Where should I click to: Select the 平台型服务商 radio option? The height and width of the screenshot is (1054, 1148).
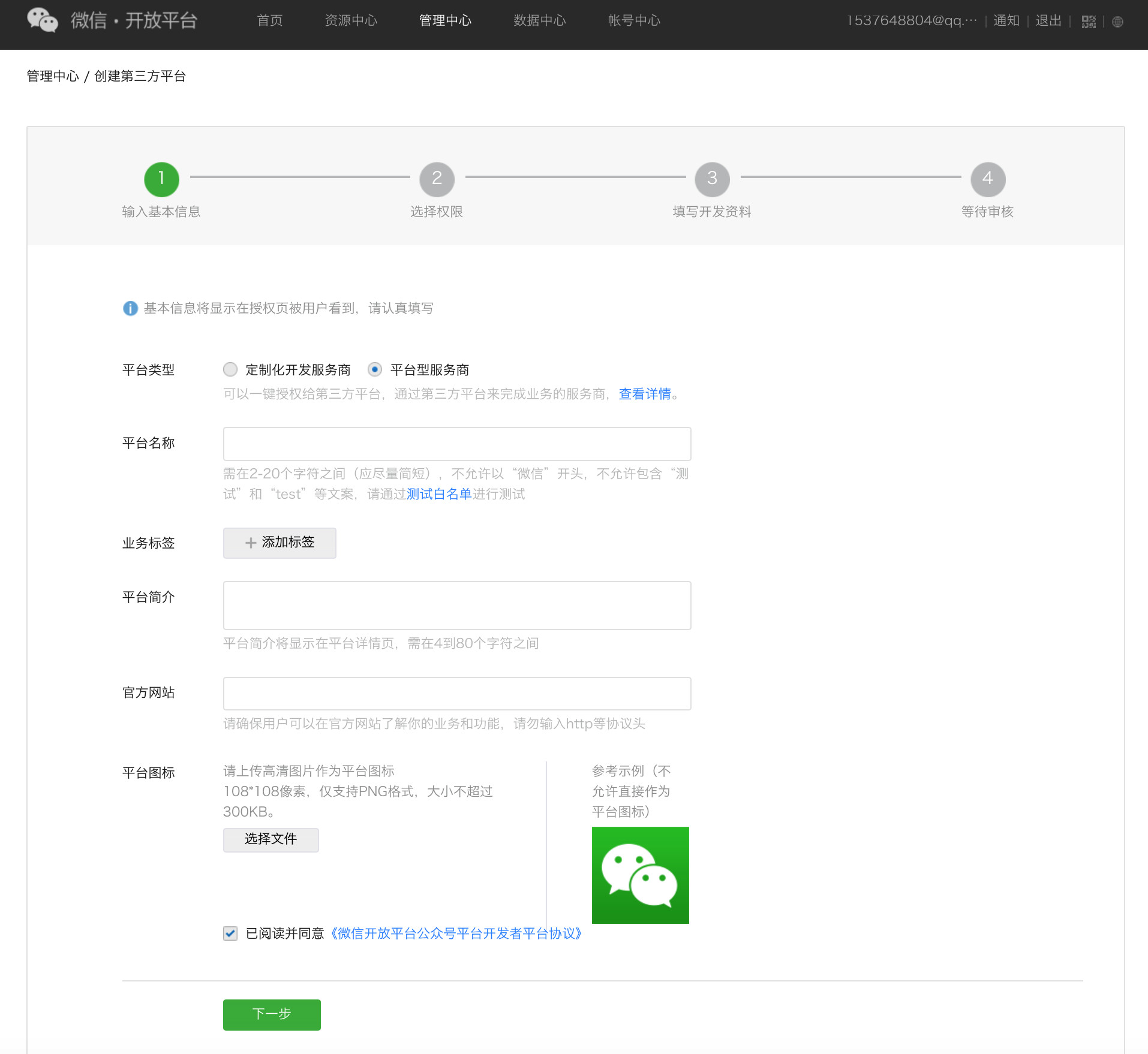pos(375,369)
